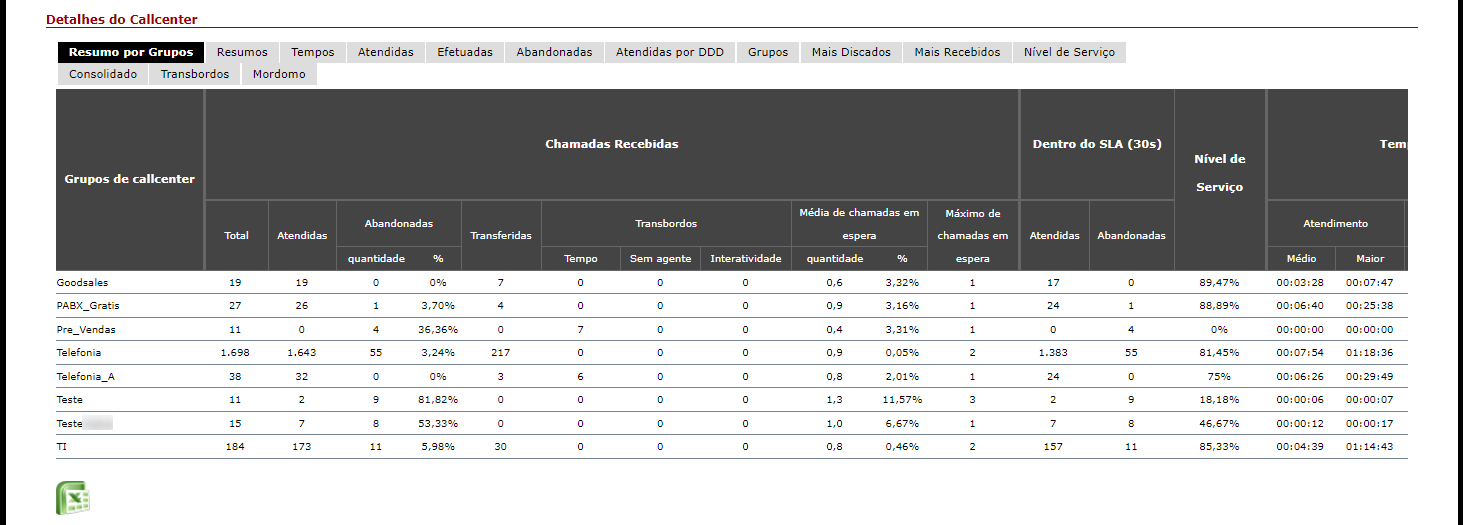Open the Resumos tab
Image resolution: width=1463 pixels, height=525 pixels.
pyautogui.click(x=242, y=52)
